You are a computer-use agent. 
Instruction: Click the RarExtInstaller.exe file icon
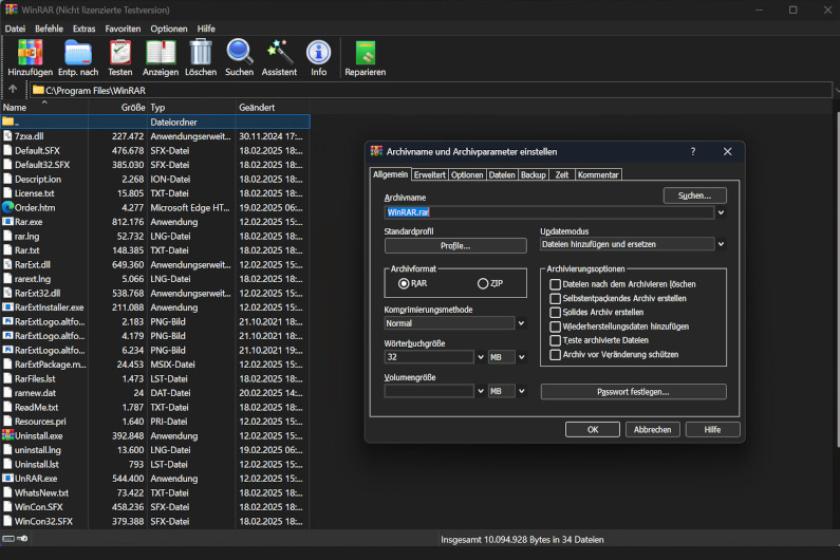(8, 307)
